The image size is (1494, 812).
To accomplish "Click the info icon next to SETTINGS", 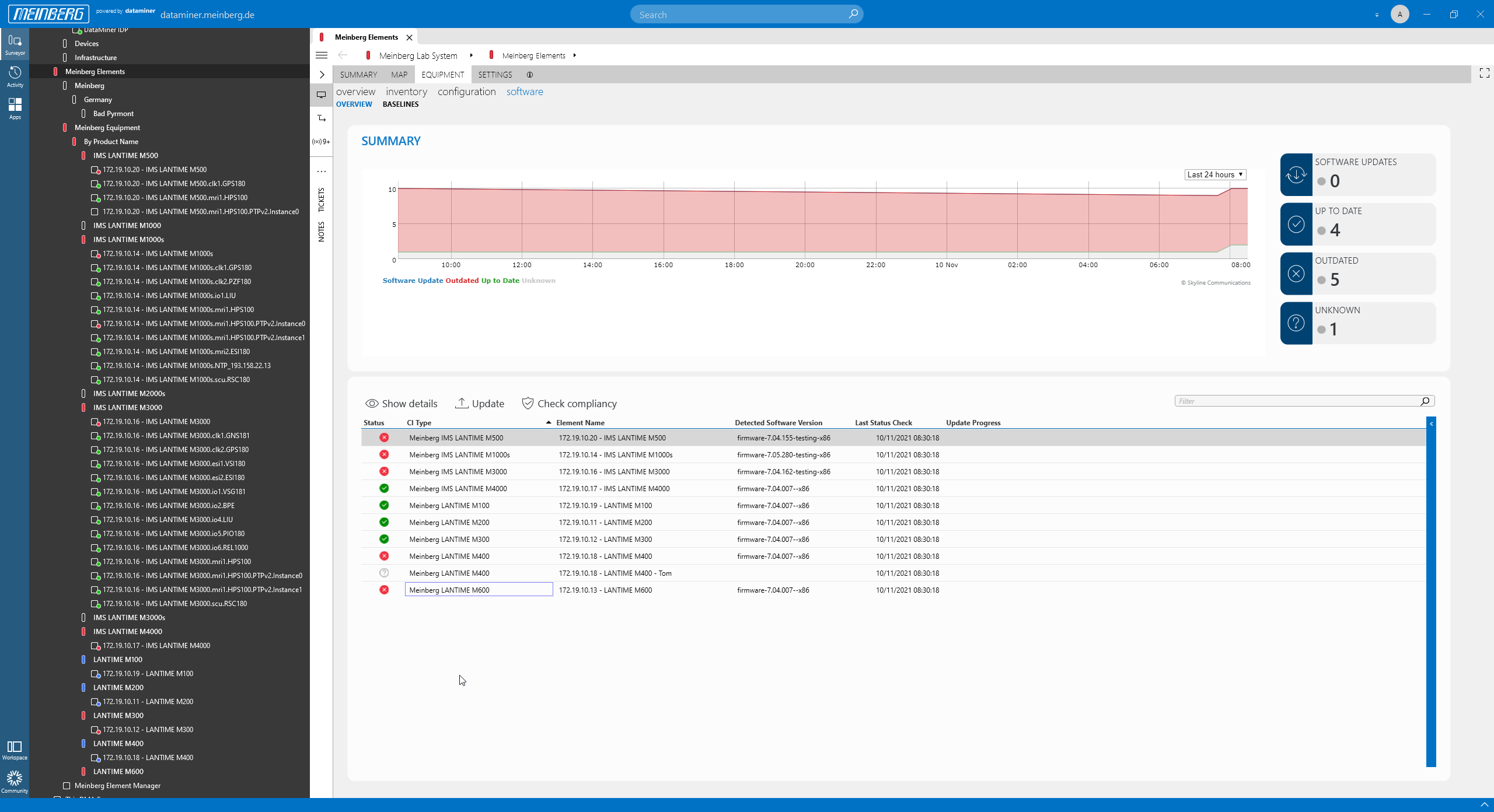I will click(530, 75).
